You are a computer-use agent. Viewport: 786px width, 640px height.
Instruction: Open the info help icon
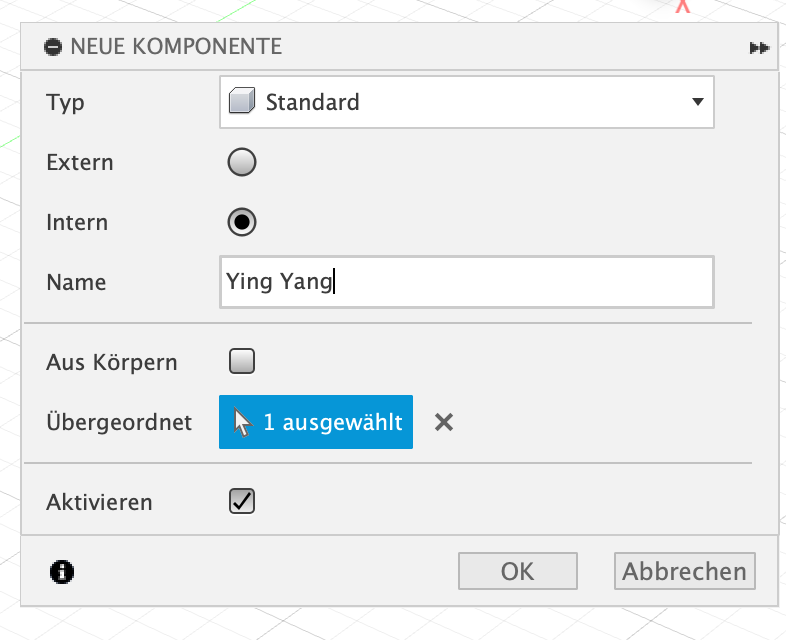61,571
